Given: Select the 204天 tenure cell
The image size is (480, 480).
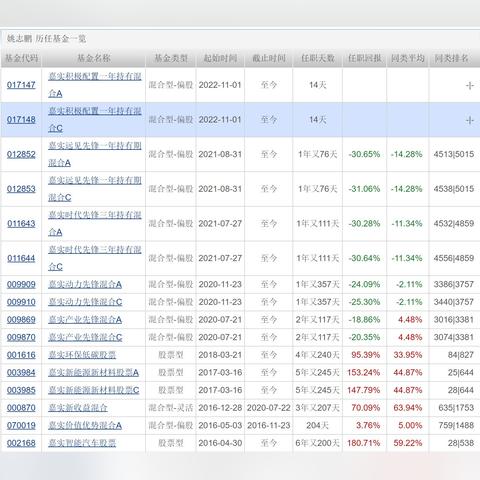Looking at the screenshot, I should [x=318, y=426].
